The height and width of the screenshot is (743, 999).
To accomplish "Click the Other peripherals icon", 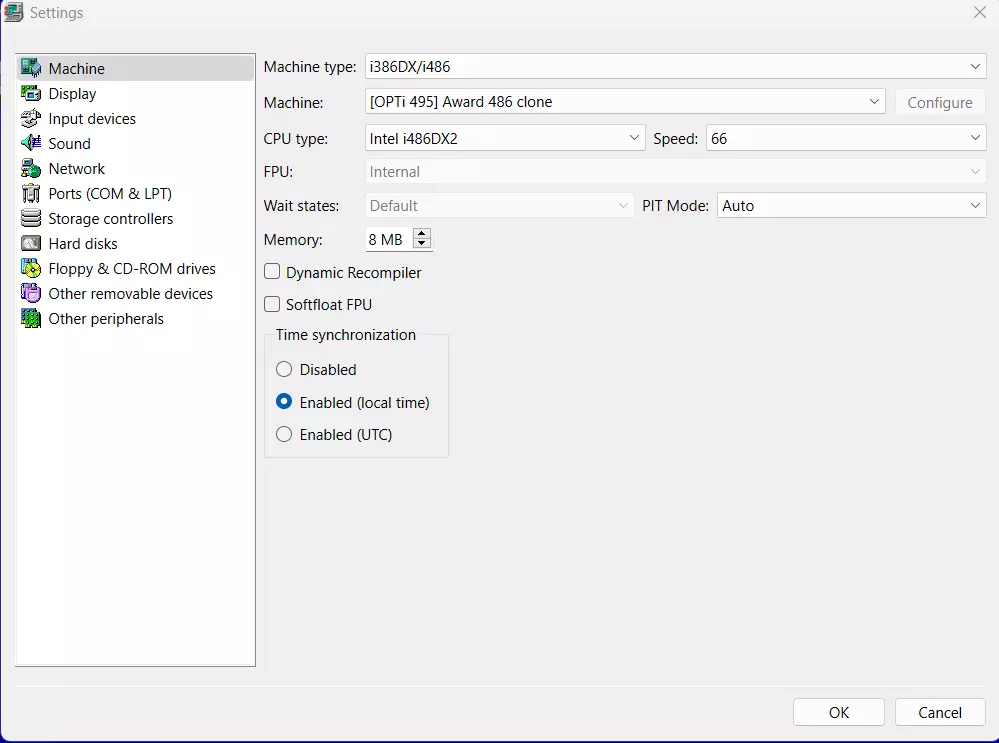I will point(31,318).
